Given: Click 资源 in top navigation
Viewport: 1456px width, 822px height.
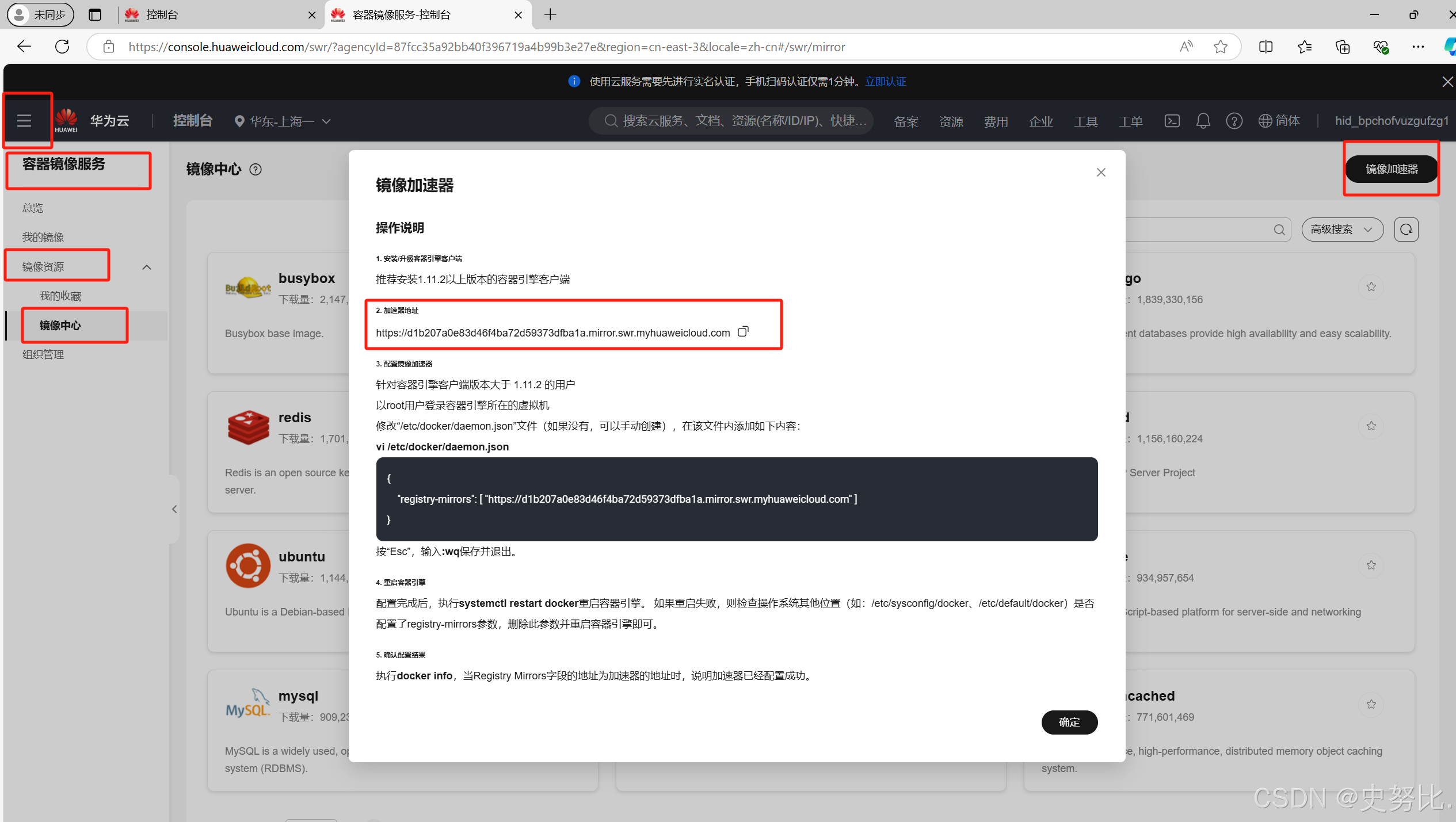Looking at the screenshot, I should pos(951,121).
